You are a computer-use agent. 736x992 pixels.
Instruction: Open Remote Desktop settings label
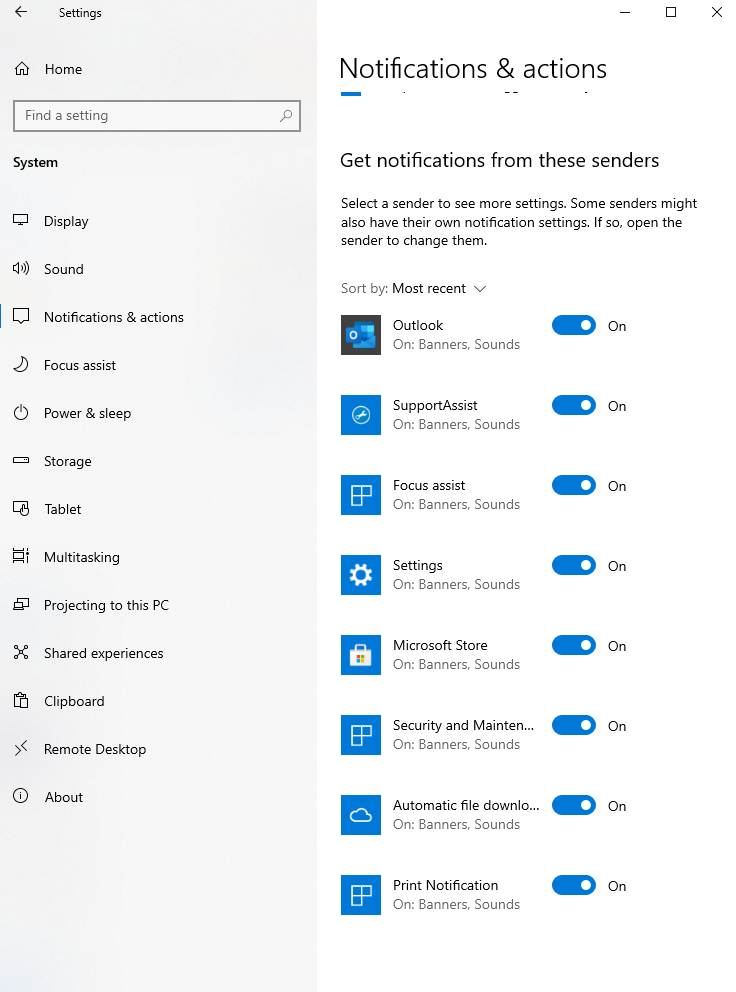pos(95,749)
